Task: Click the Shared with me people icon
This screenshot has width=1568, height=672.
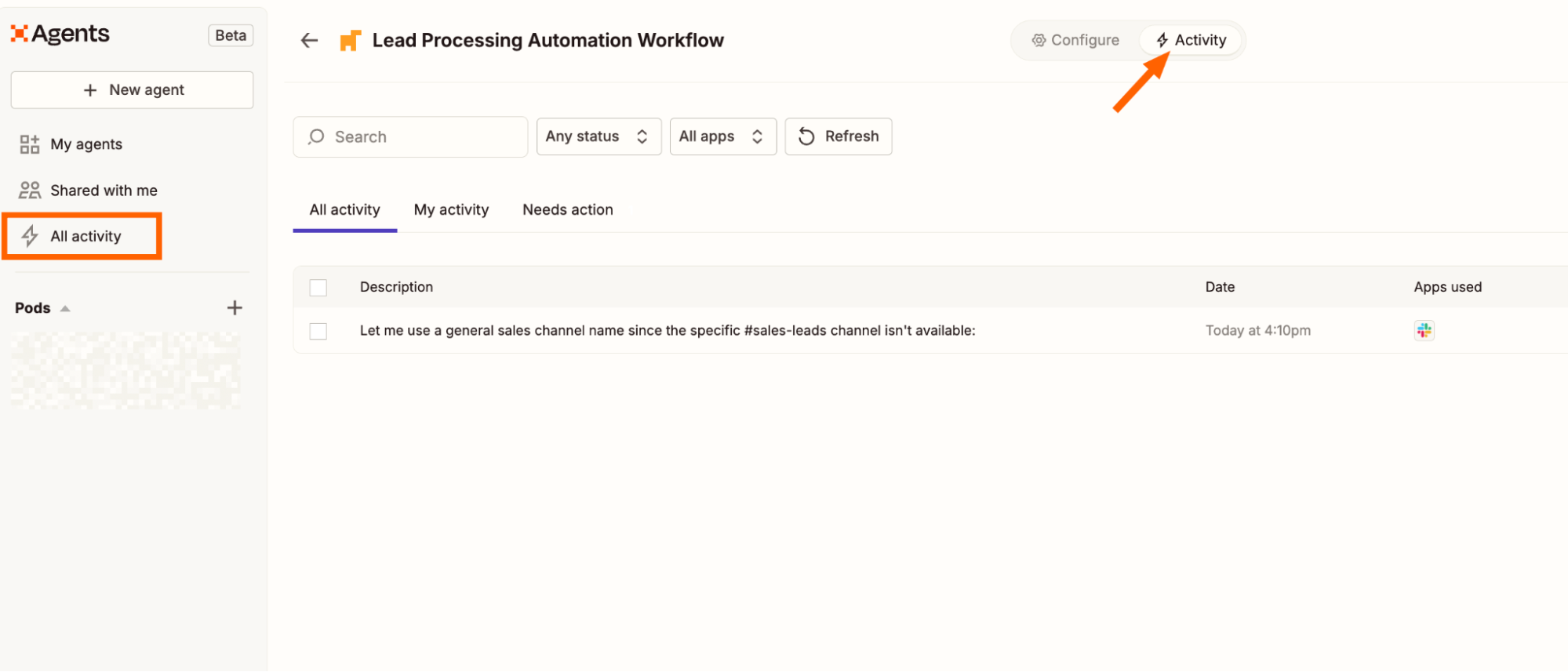Action: [x=30, y=191]
